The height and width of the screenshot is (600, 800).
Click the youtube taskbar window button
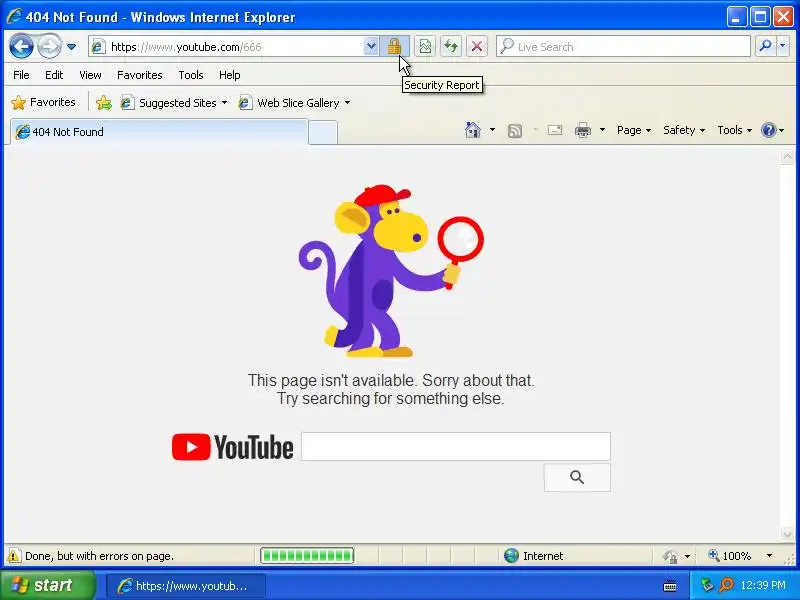186,586
